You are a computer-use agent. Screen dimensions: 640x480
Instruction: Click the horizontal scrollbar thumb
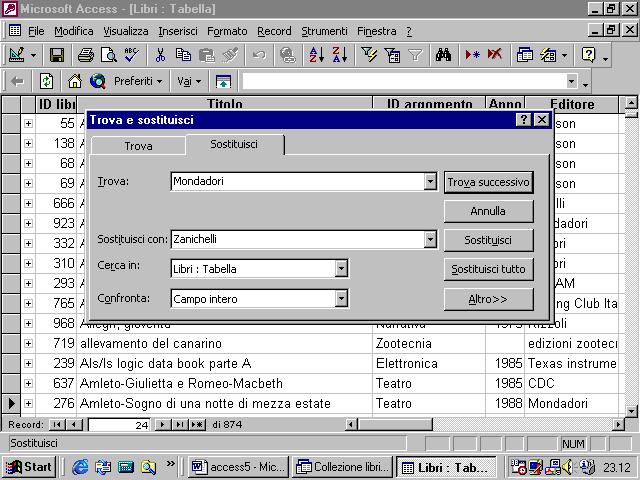[395, 425]
